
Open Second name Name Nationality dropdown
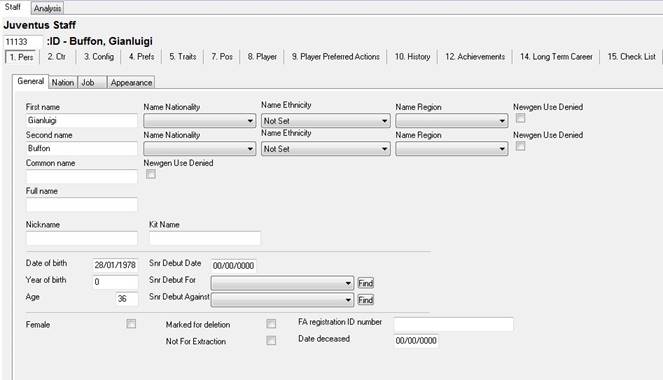[200, 149]
